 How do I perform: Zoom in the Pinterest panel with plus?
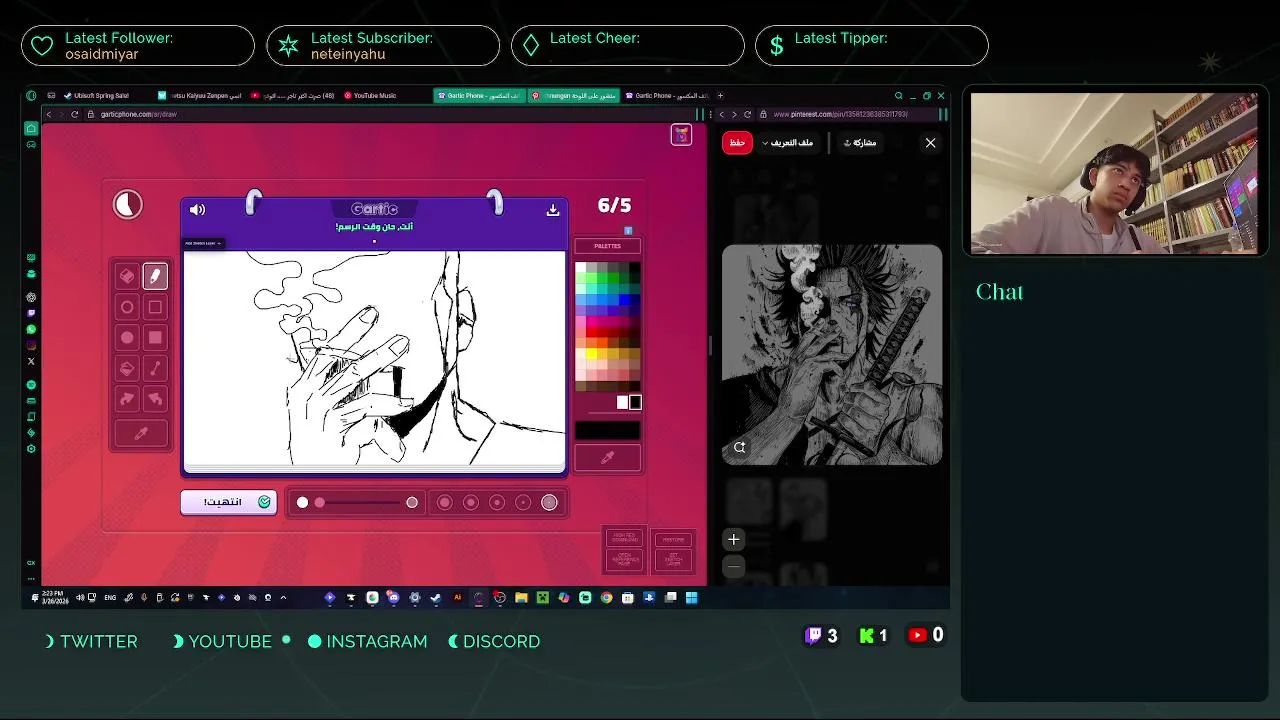point(733,540)
